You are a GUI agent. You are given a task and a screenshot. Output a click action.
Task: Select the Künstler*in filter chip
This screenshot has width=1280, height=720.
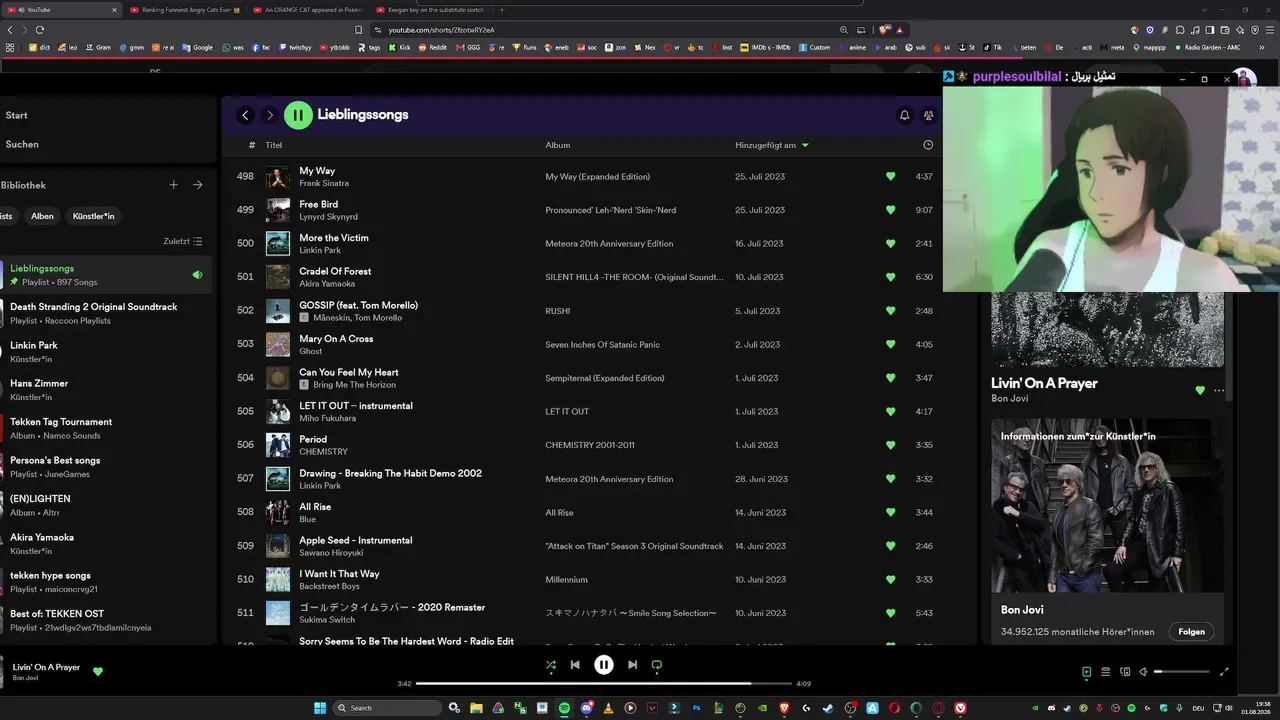coord(93,216)
